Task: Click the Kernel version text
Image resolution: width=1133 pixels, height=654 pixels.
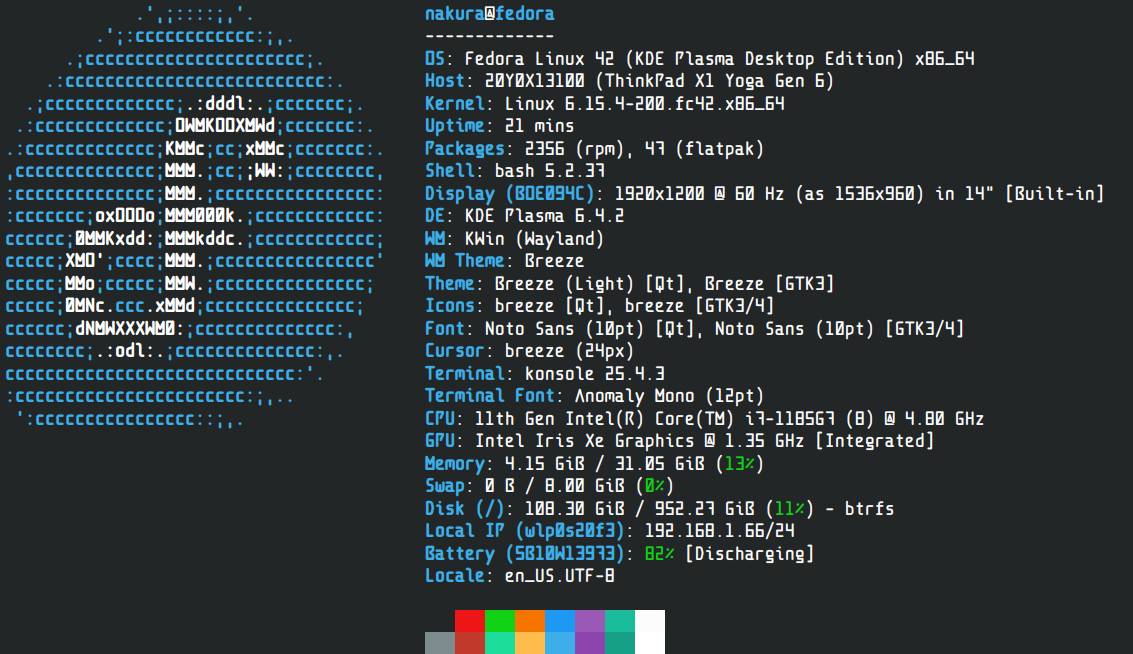Action: tap(644, 104)
